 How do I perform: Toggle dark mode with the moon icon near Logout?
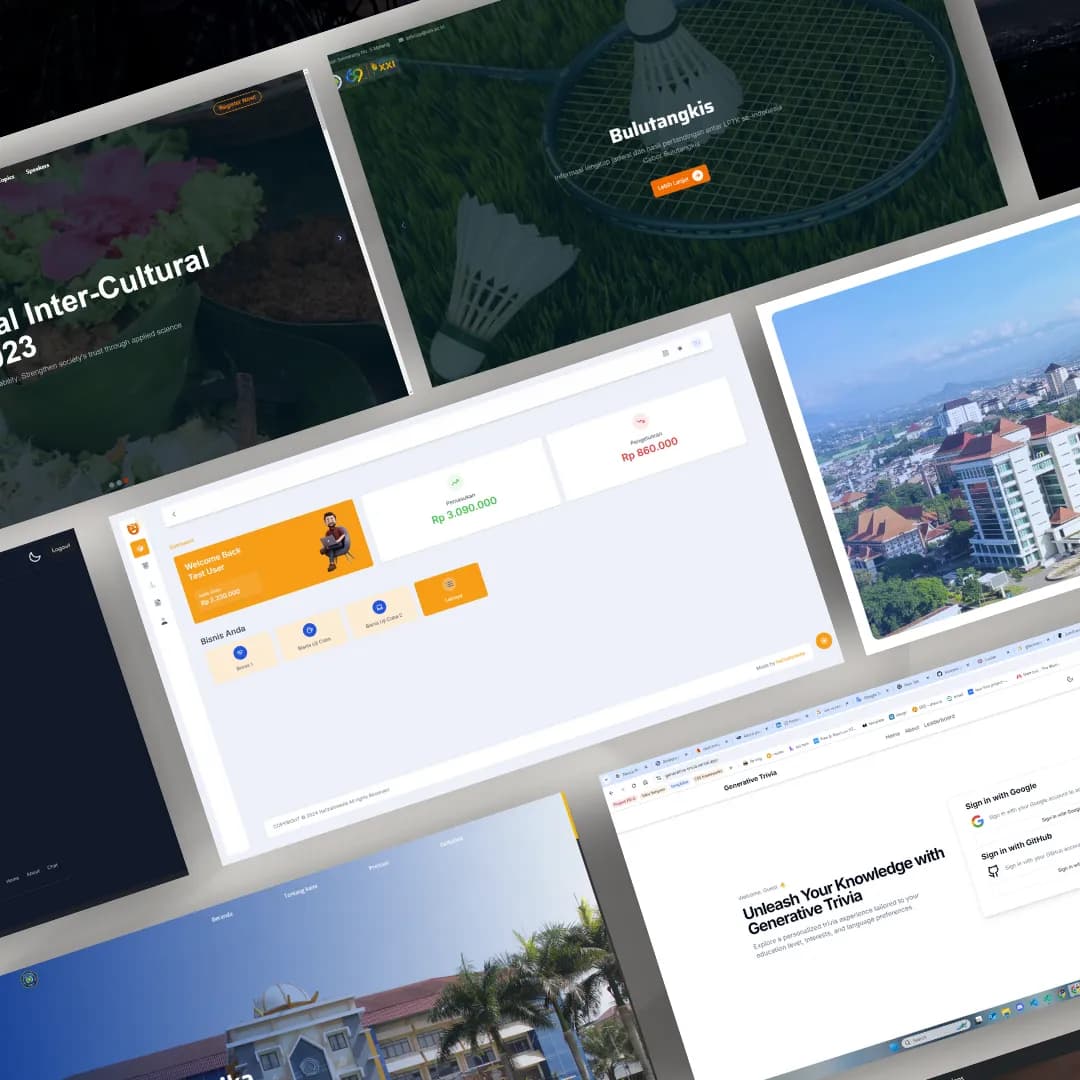click(36, 557)
